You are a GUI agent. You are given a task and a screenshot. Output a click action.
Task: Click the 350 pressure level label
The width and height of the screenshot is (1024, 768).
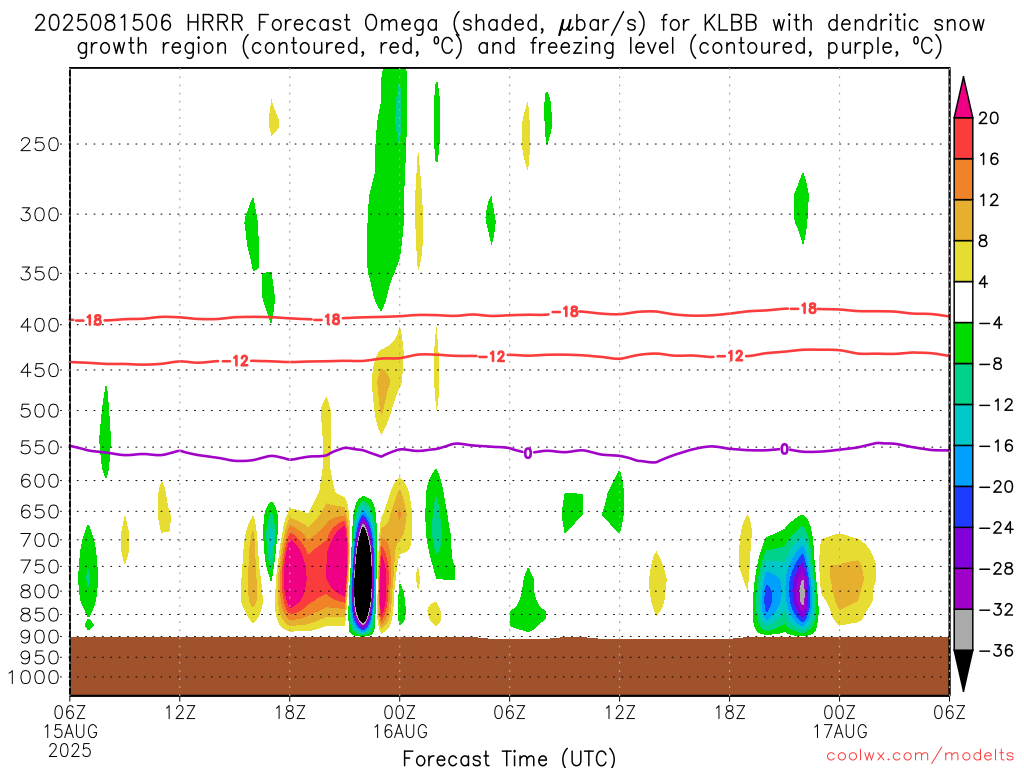tap(40, 274)
